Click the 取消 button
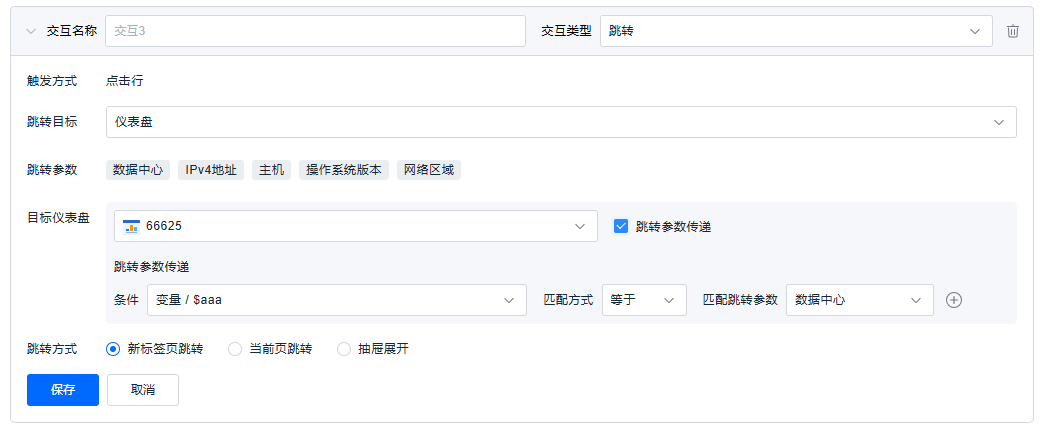Image resolution: width=1044 pixels, height=431 pixels. point(143,390)
